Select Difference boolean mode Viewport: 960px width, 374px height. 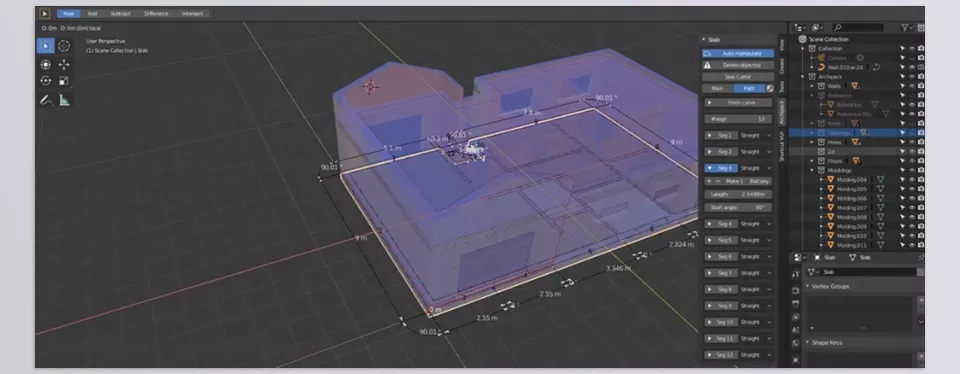click(x=156, y=13)
